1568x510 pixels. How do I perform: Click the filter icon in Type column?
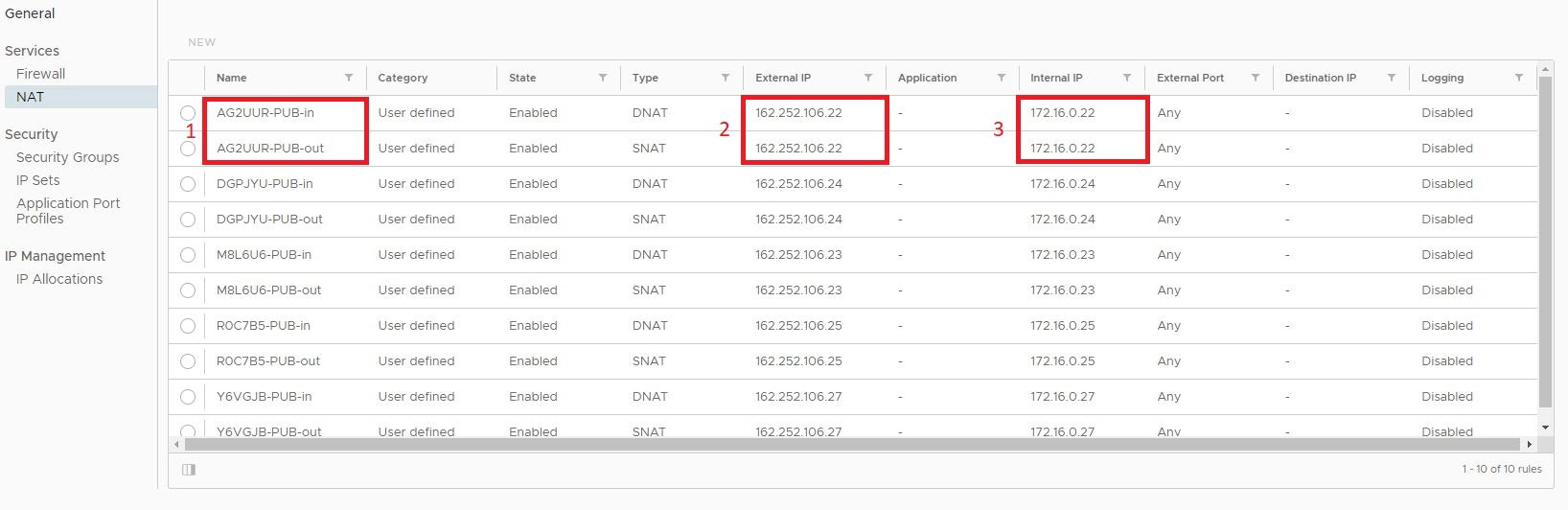(726, 78)
